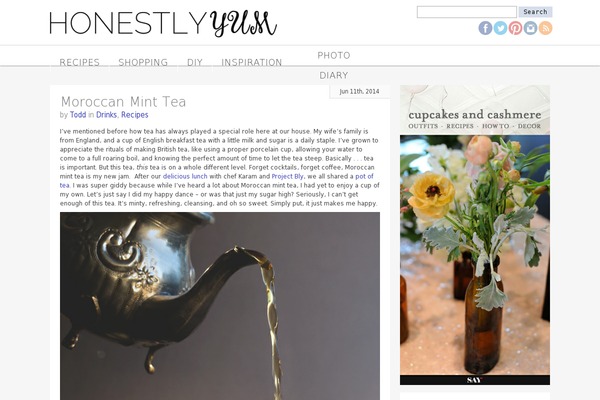The height and width of the screenshot is (400, 600).
Task: Open the Photo Diary menu item
Action: (334, 65)
